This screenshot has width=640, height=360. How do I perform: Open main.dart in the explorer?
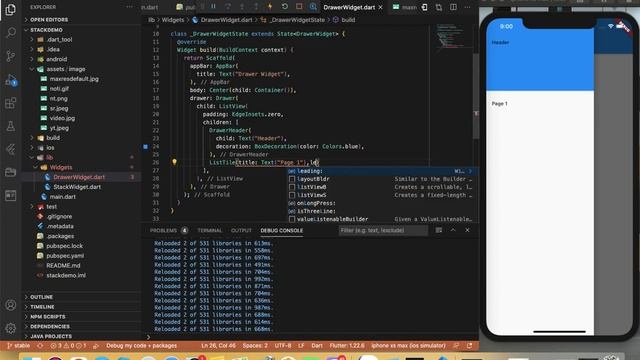62,197
